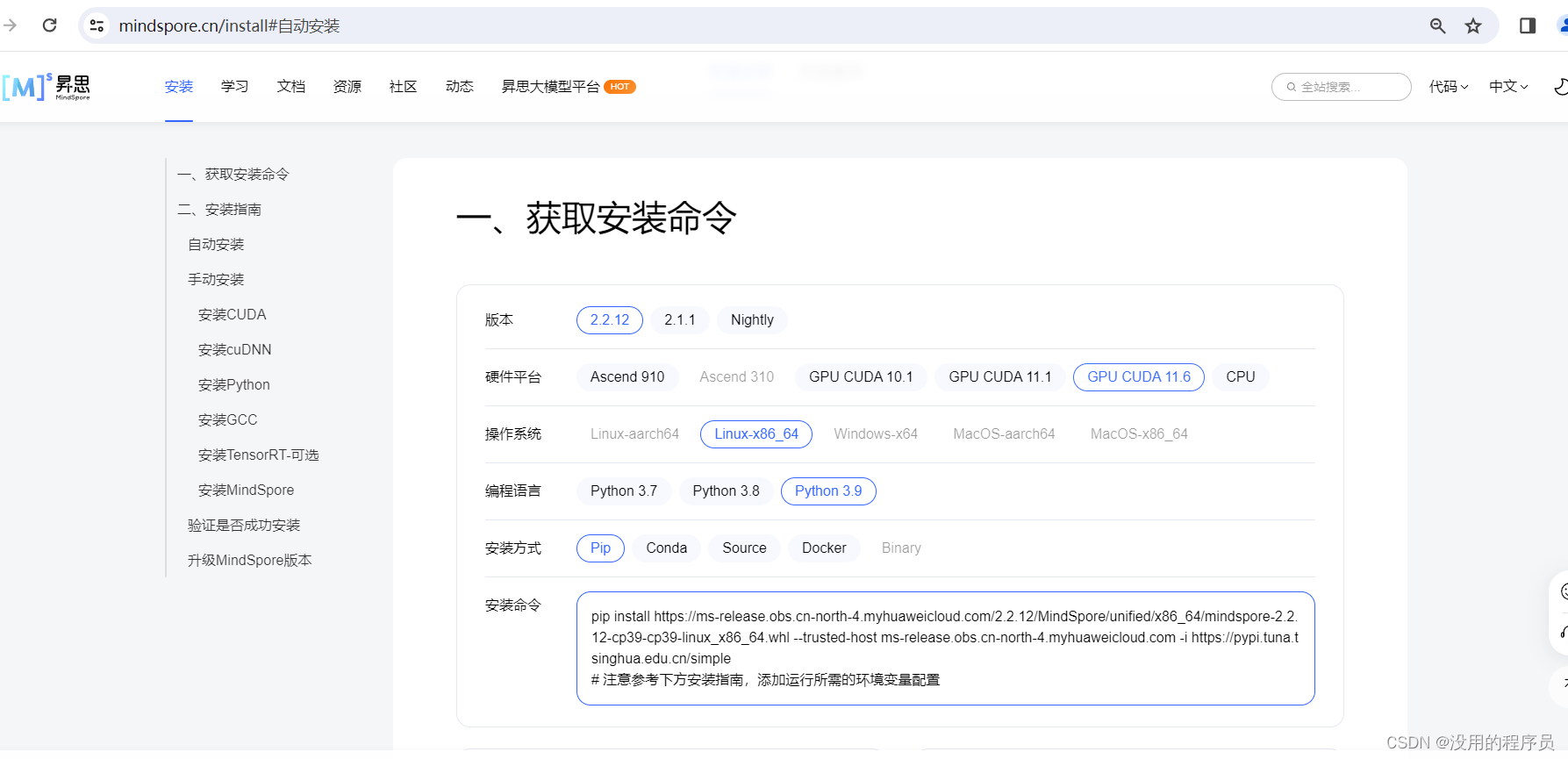Select Python 3.8 language option
The image size is (1568, 759).
click(x=727, y=491)
